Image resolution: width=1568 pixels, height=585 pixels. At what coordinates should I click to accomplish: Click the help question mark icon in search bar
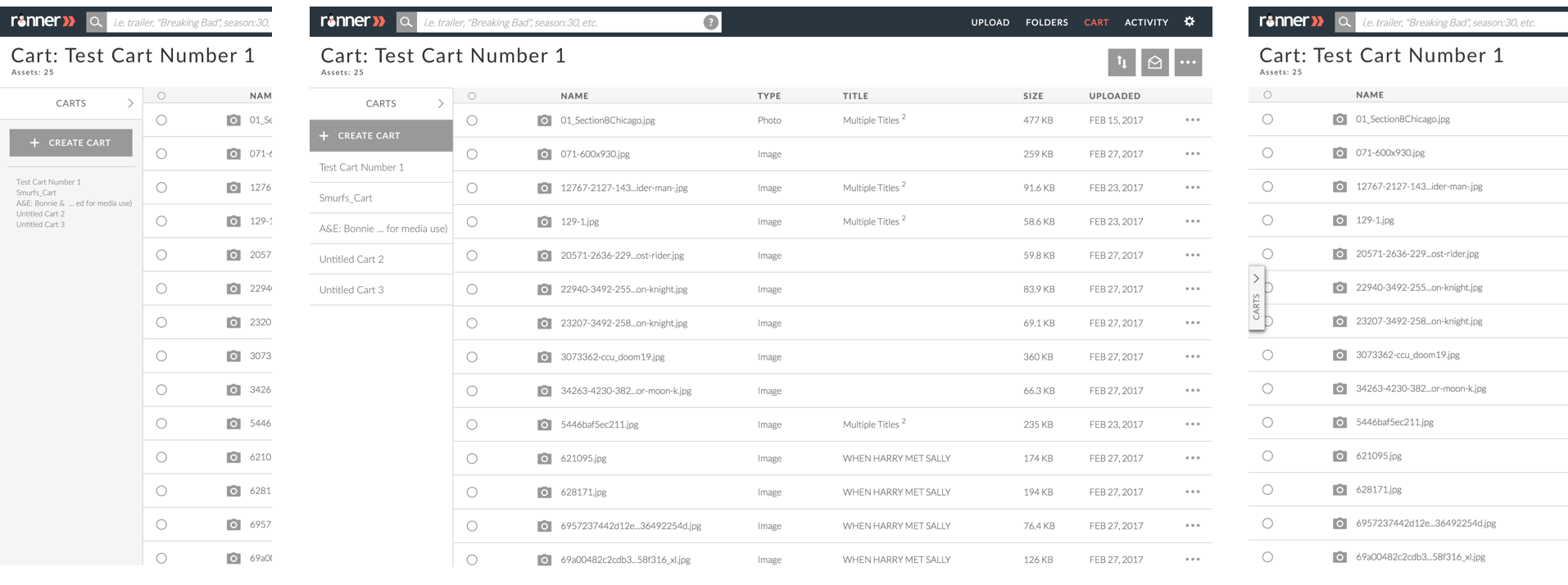coord(711,22)
